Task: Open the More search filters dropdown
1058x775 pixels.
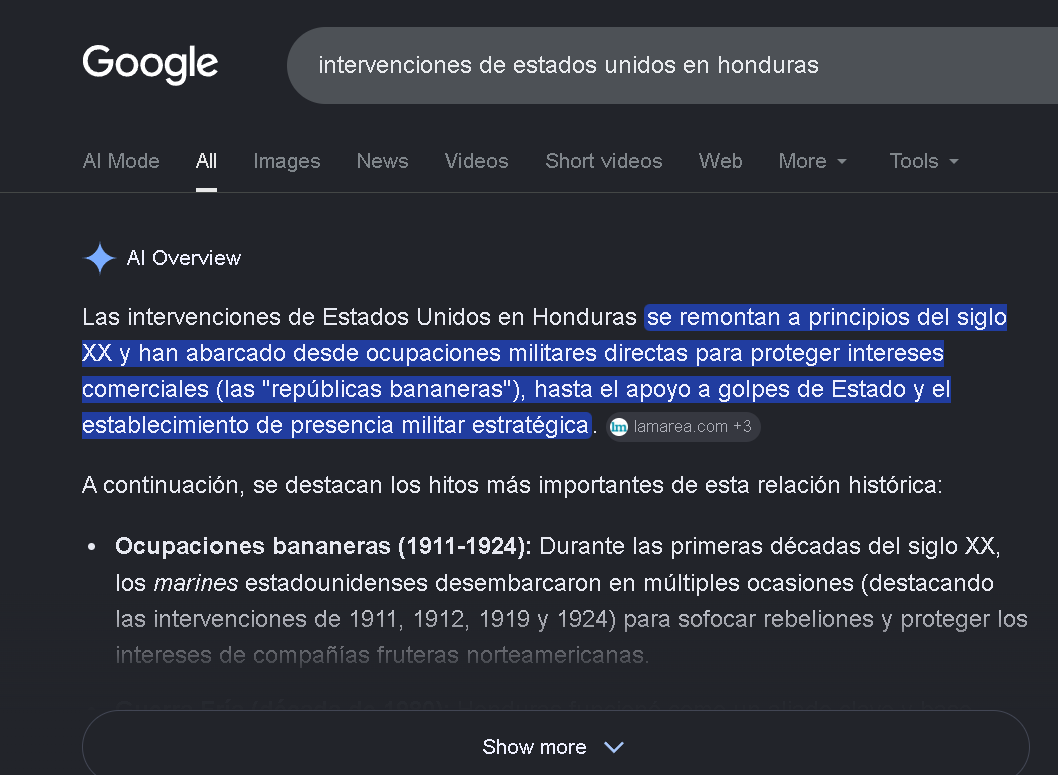Action: click(x=812, y=161)
